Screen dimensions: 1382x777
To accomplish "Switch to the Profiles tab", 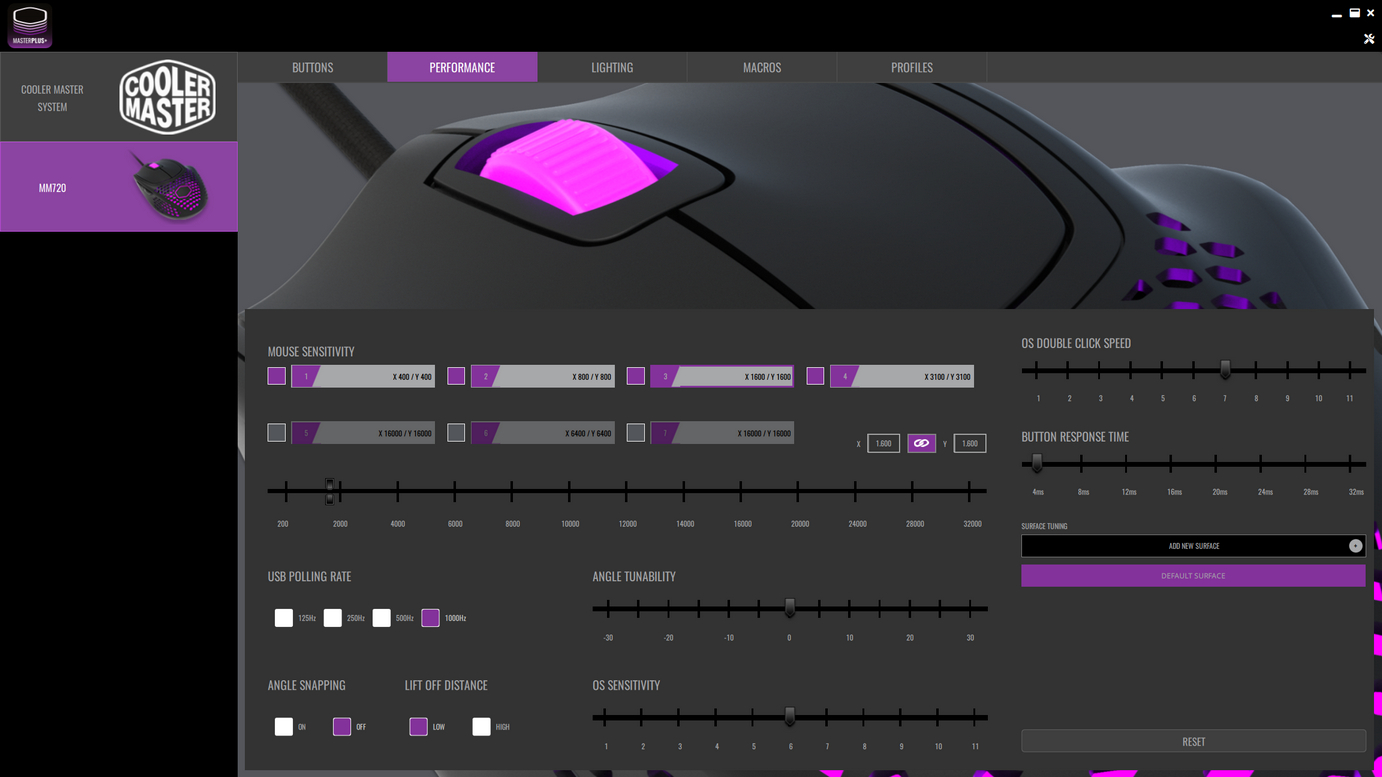I will 912,67.
